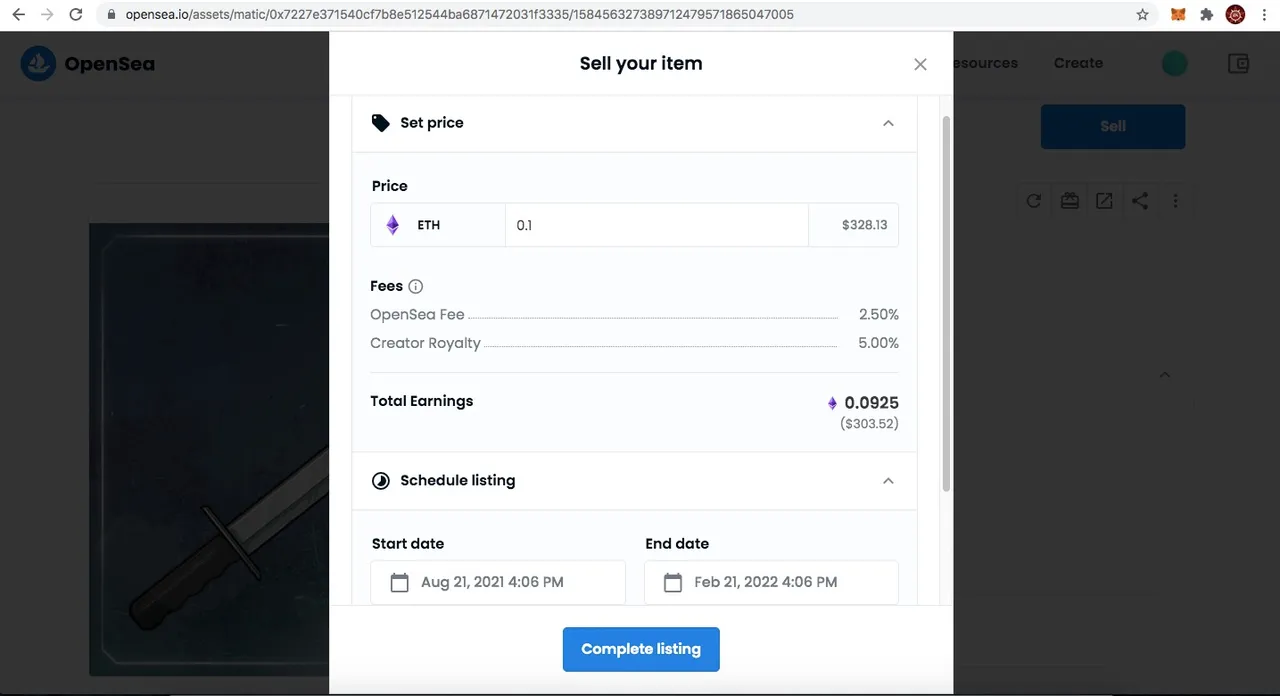Image resolution: width=1280 pixels, height=696 pixels.
Task: Close the Sell your item dialog
Action: click(920, 64)
